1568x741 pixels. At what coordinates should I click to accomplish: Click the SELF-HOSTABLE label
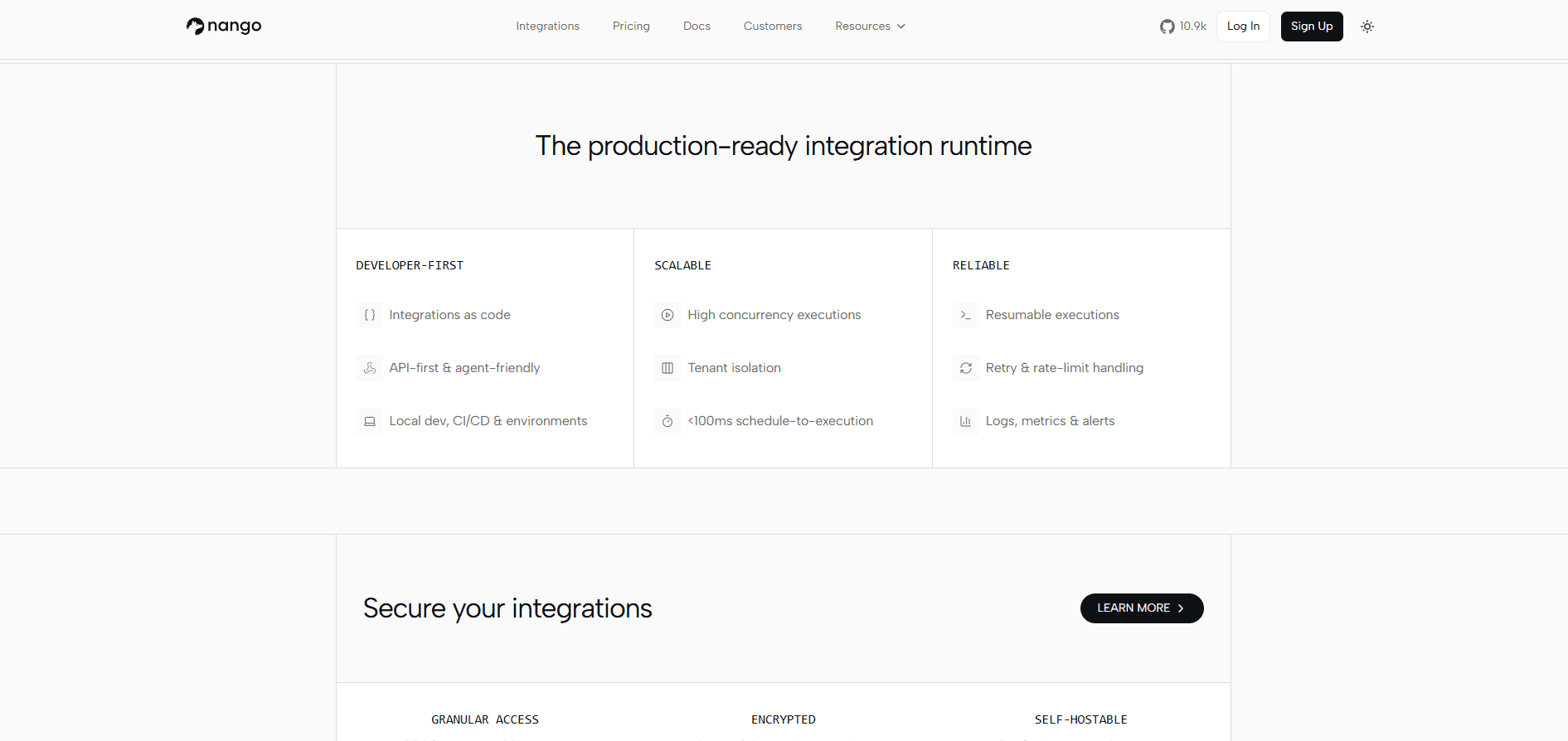[x=1080, y=719]
